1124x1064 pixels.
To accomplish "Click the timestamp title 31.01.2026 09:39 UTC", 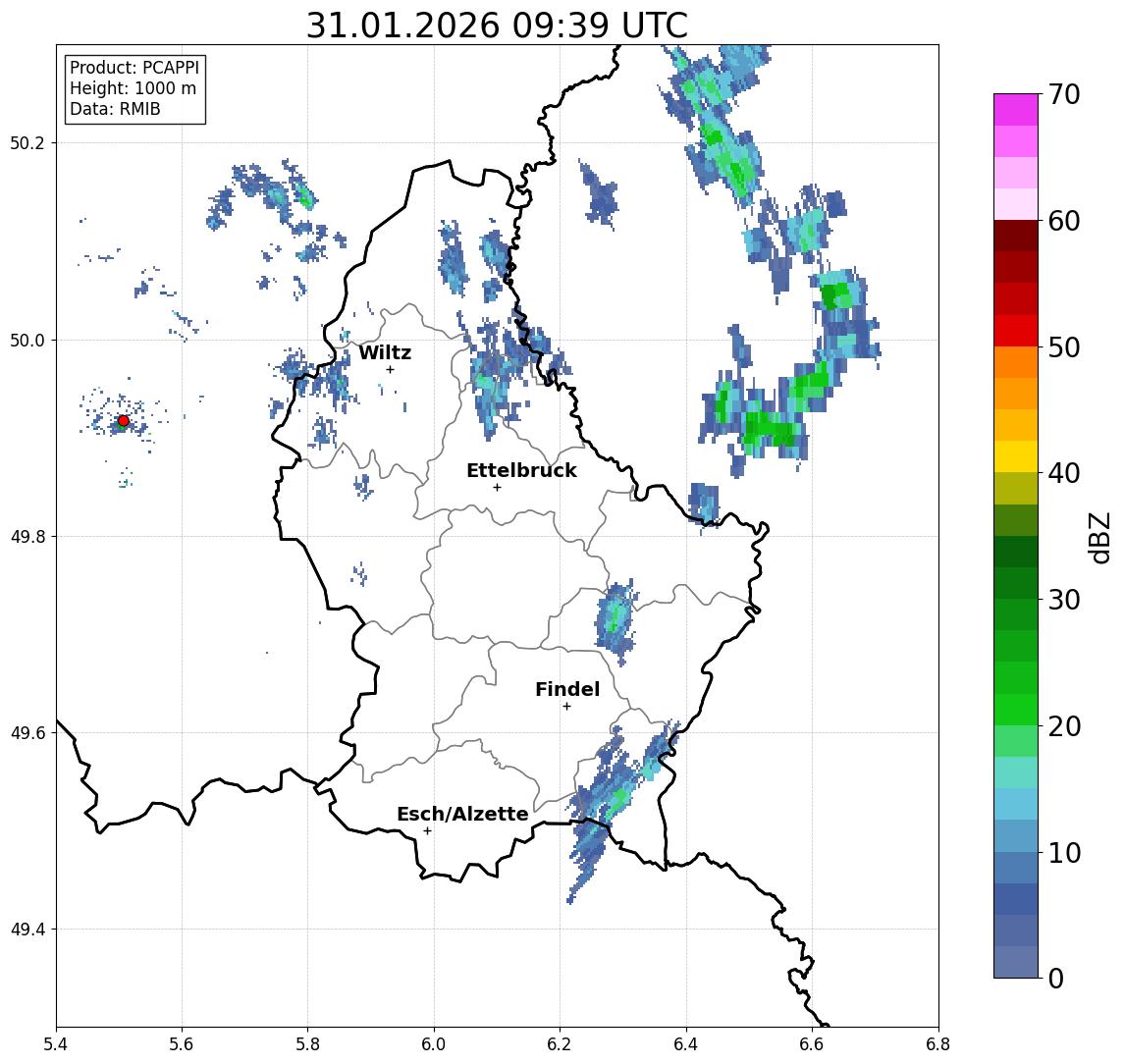I will coord(497,26).
